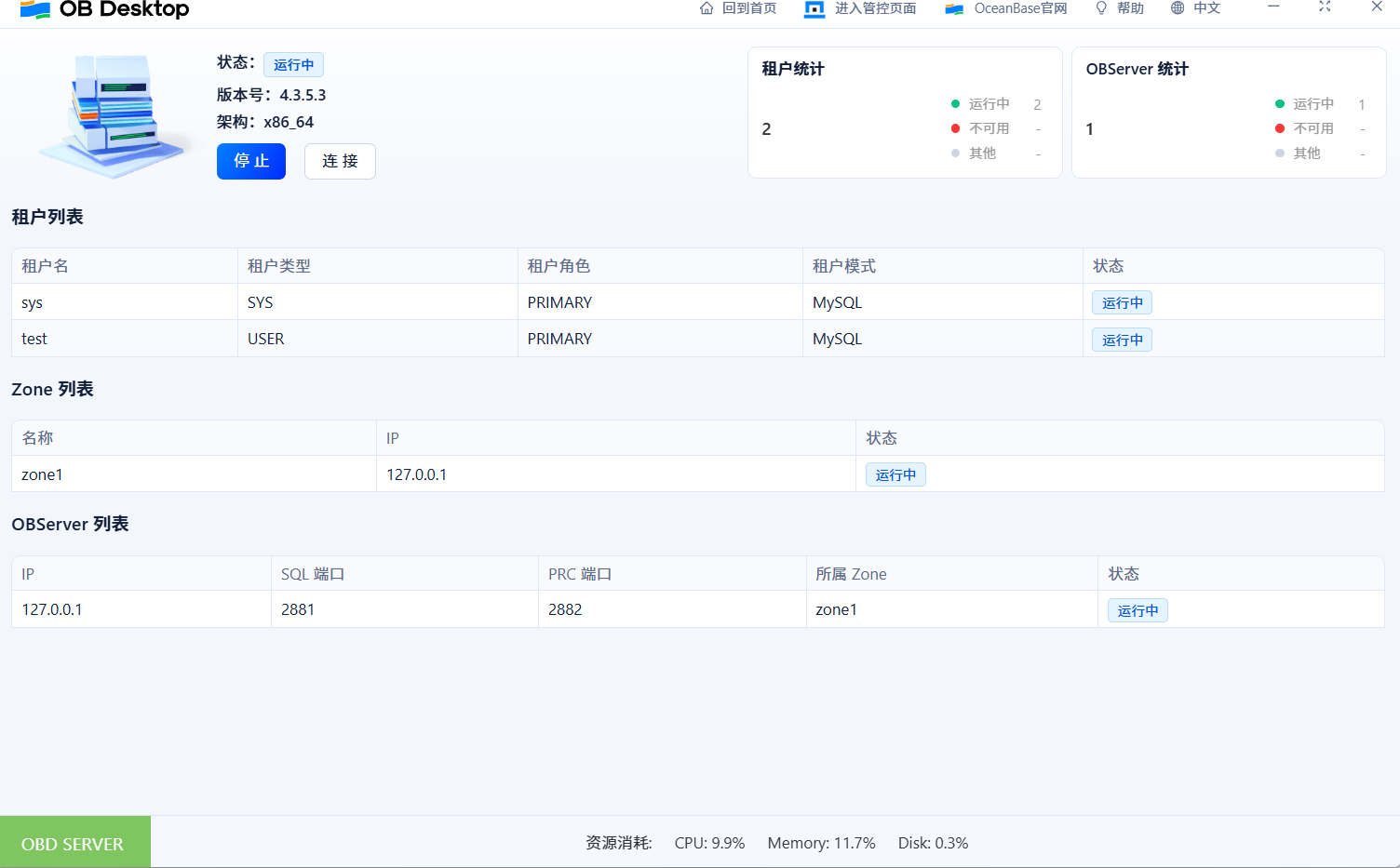This screenshot has width=1400, height=868.
Task: Click the 连接 button
Action: (x=340, y=161)
